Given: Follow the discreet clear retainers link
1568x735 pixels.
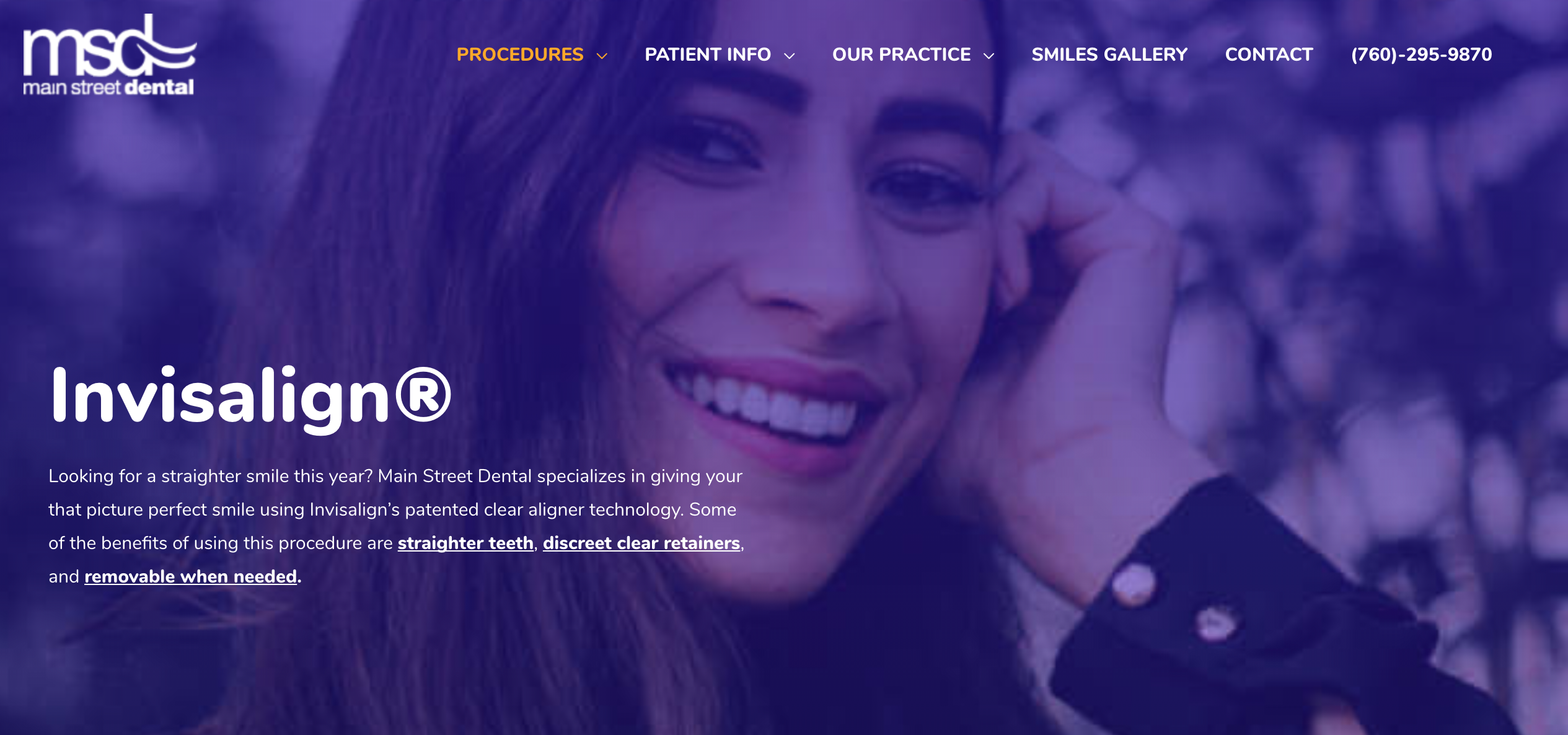Looking at the screenshot, I should coord(641,543).
